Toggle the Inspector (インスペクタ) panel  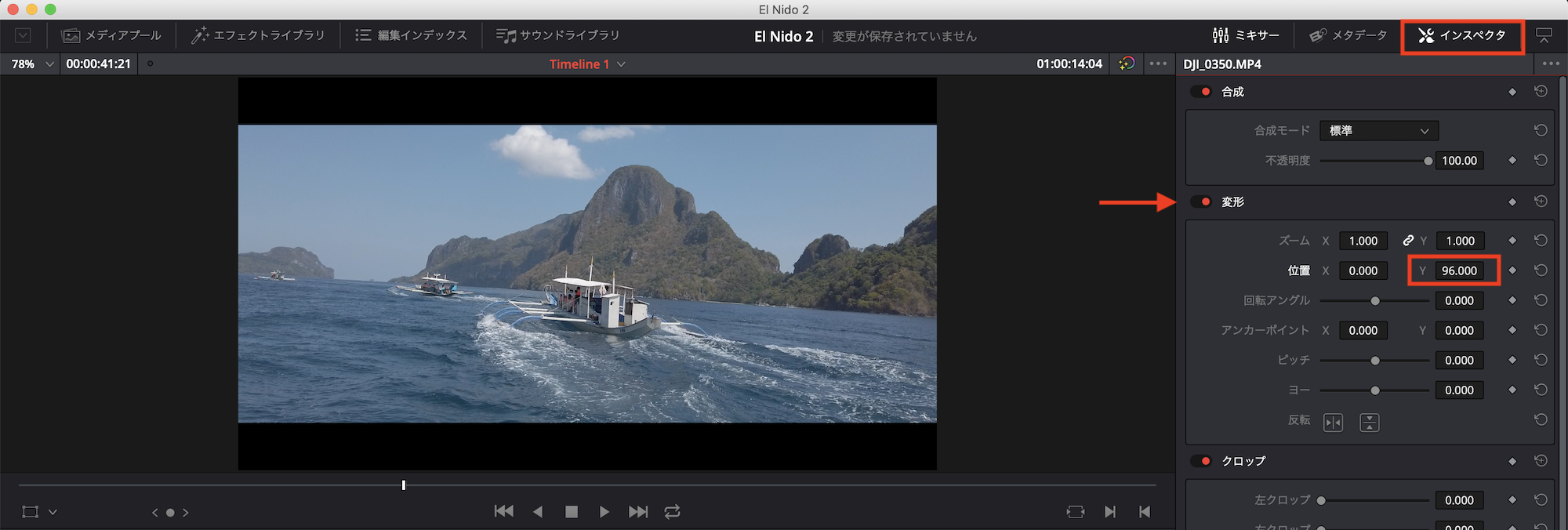point(1462,35)
